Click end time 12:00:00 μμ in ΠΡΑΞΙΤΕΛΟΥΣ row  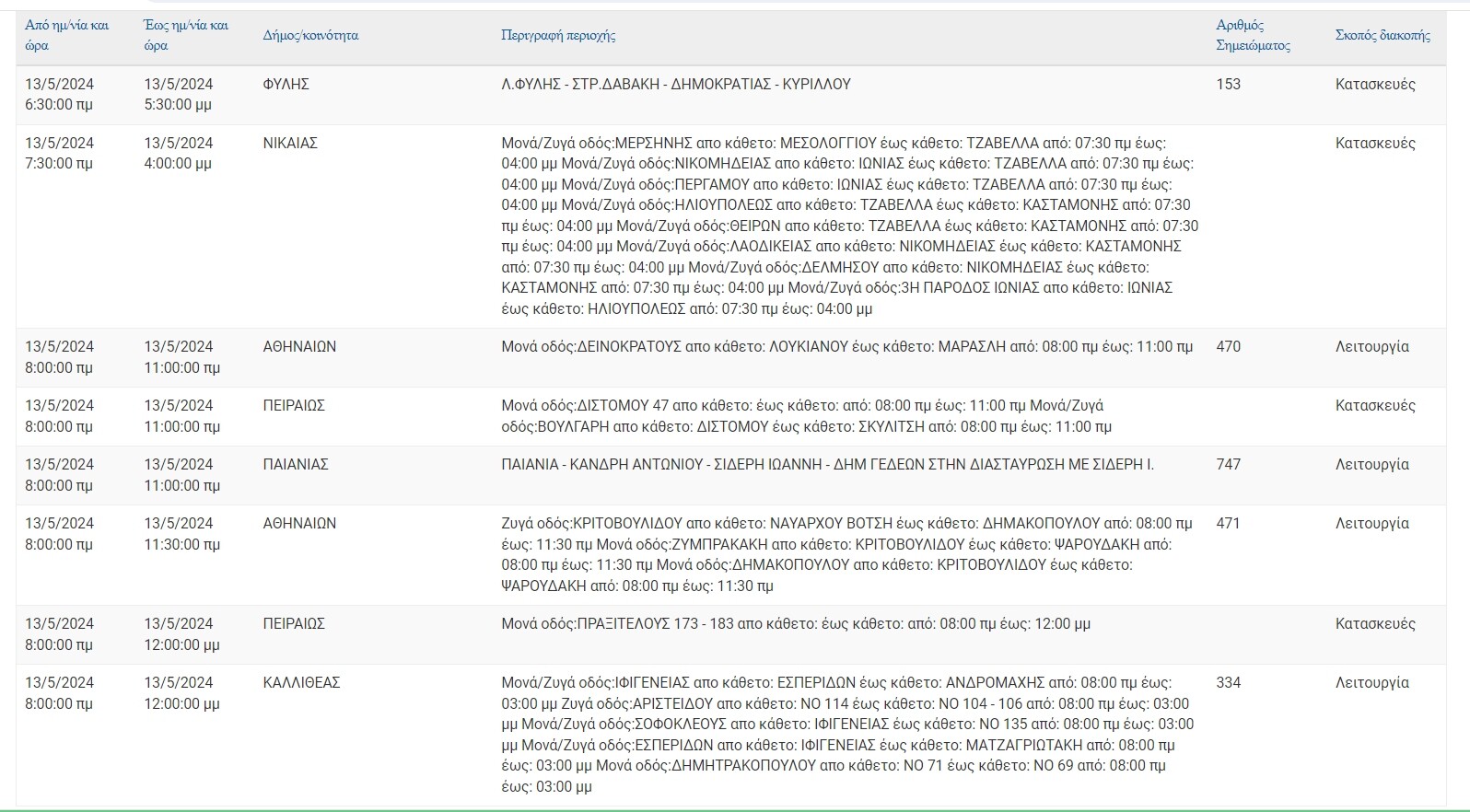click(x=181, y=633)
